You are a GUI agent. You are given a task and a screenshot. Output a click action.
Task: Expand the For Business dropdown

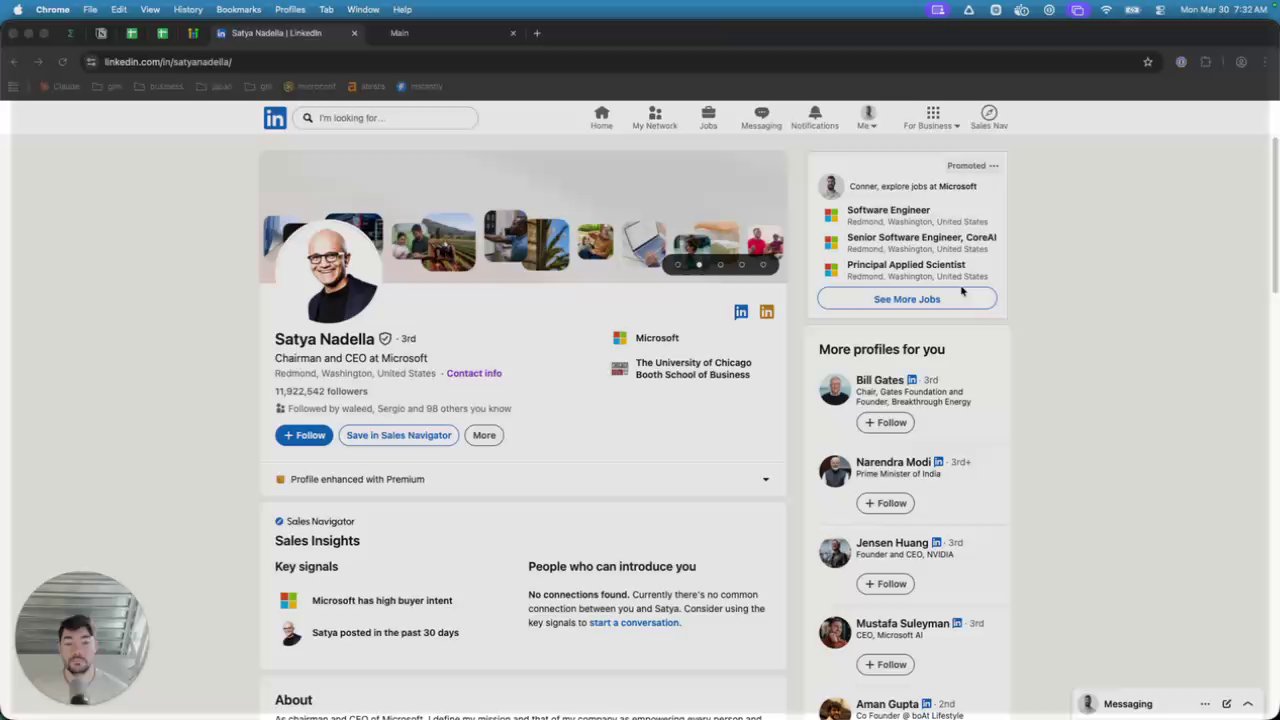(932, 117)
